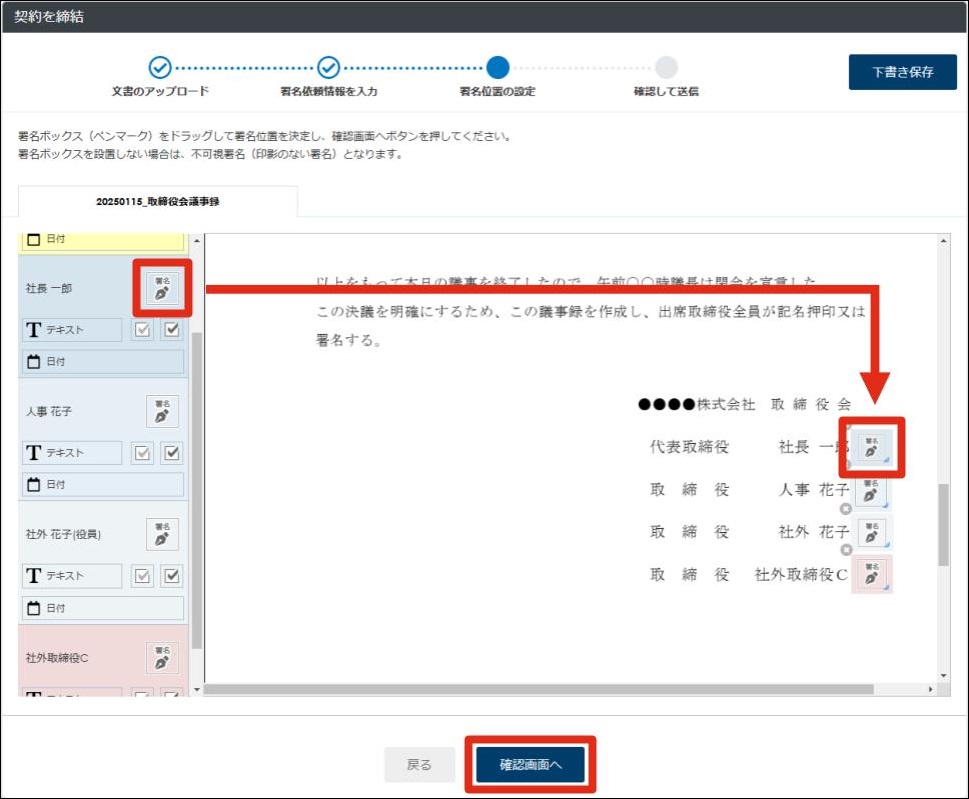Click placed signature box beside 人事 花子 in document
The height and width of the screenshot is (799, 969).
(871, 491)
